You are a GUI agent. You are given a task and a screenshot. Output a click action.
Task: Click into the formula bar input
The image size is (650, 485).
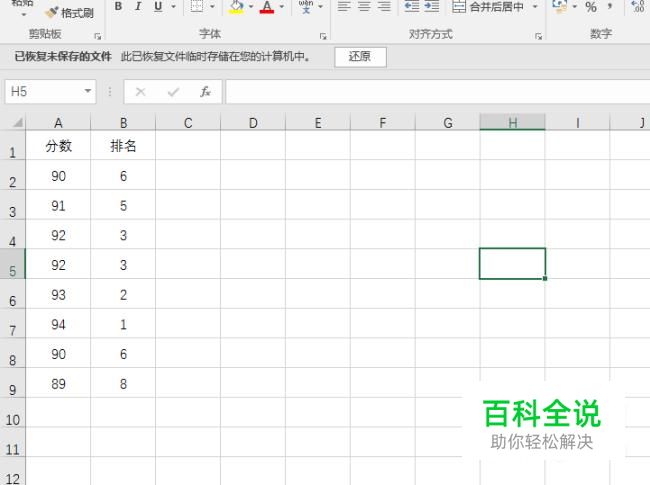(438, 92)
